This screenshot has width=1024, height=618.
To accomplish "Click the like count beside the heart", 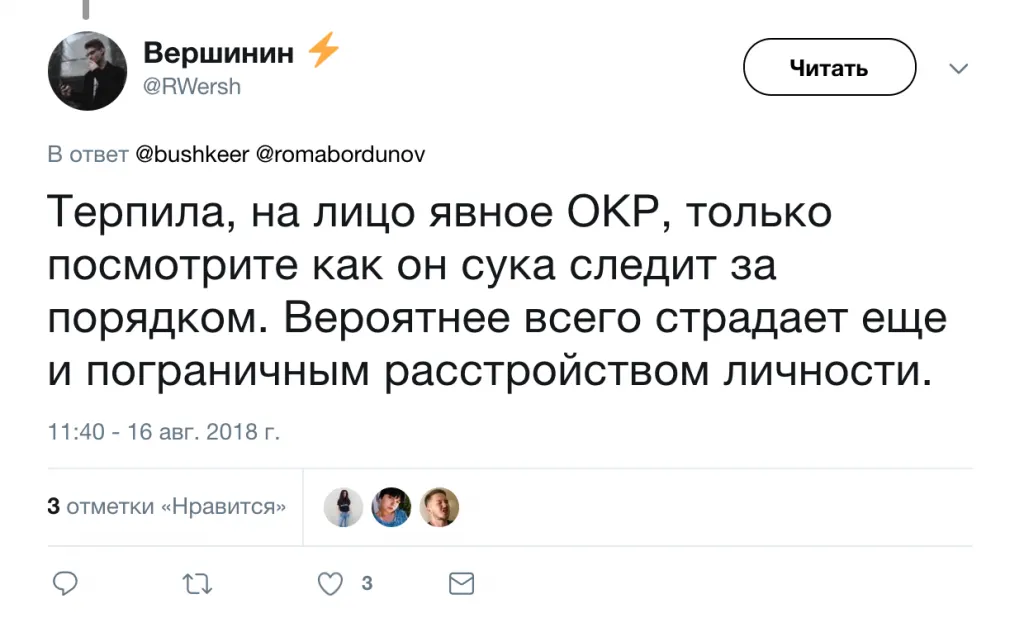I will [366, 583].
